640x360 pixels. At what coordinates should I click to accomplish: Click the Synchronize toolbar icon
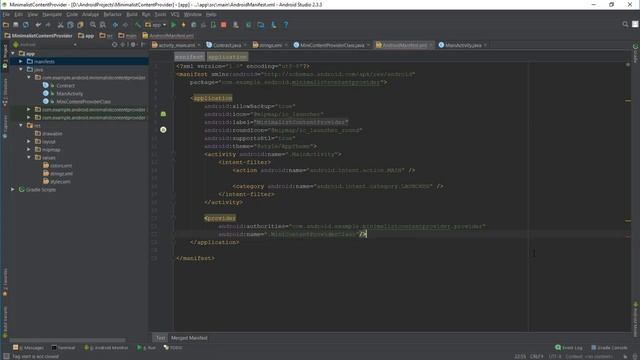26,25
